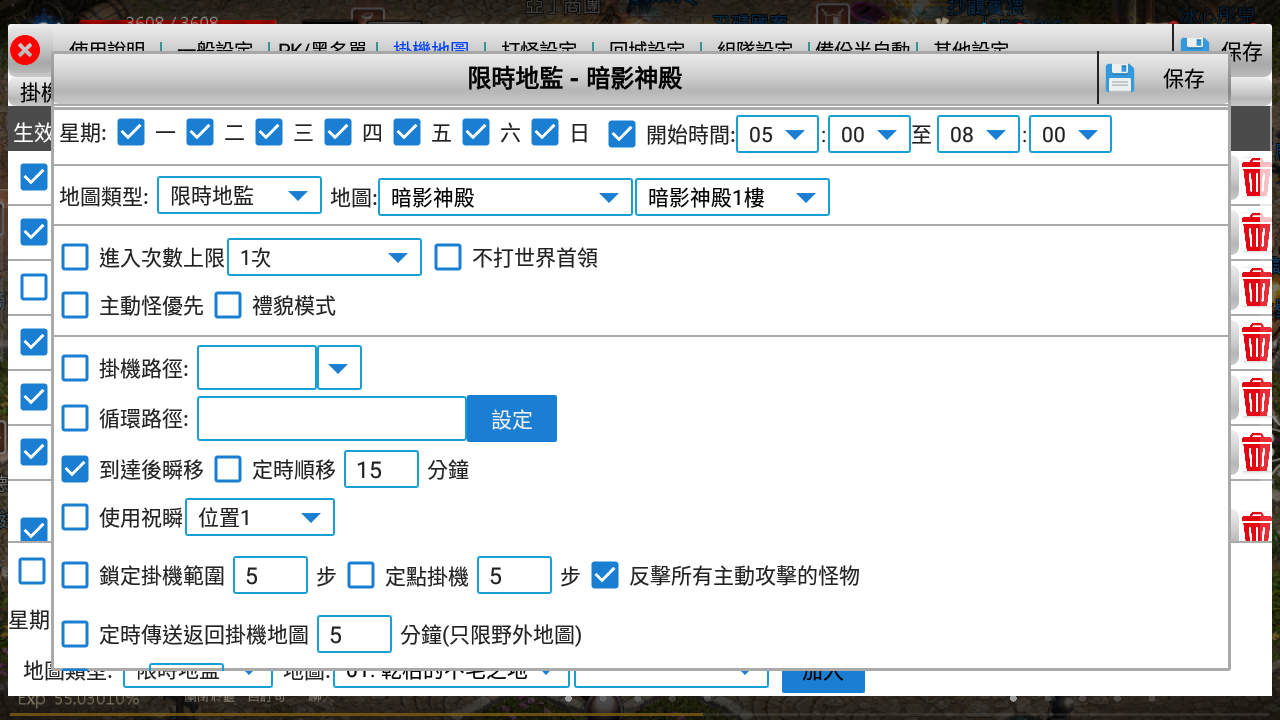Enable the 不打世界首領 checkbox

click(x=447, y=257)
